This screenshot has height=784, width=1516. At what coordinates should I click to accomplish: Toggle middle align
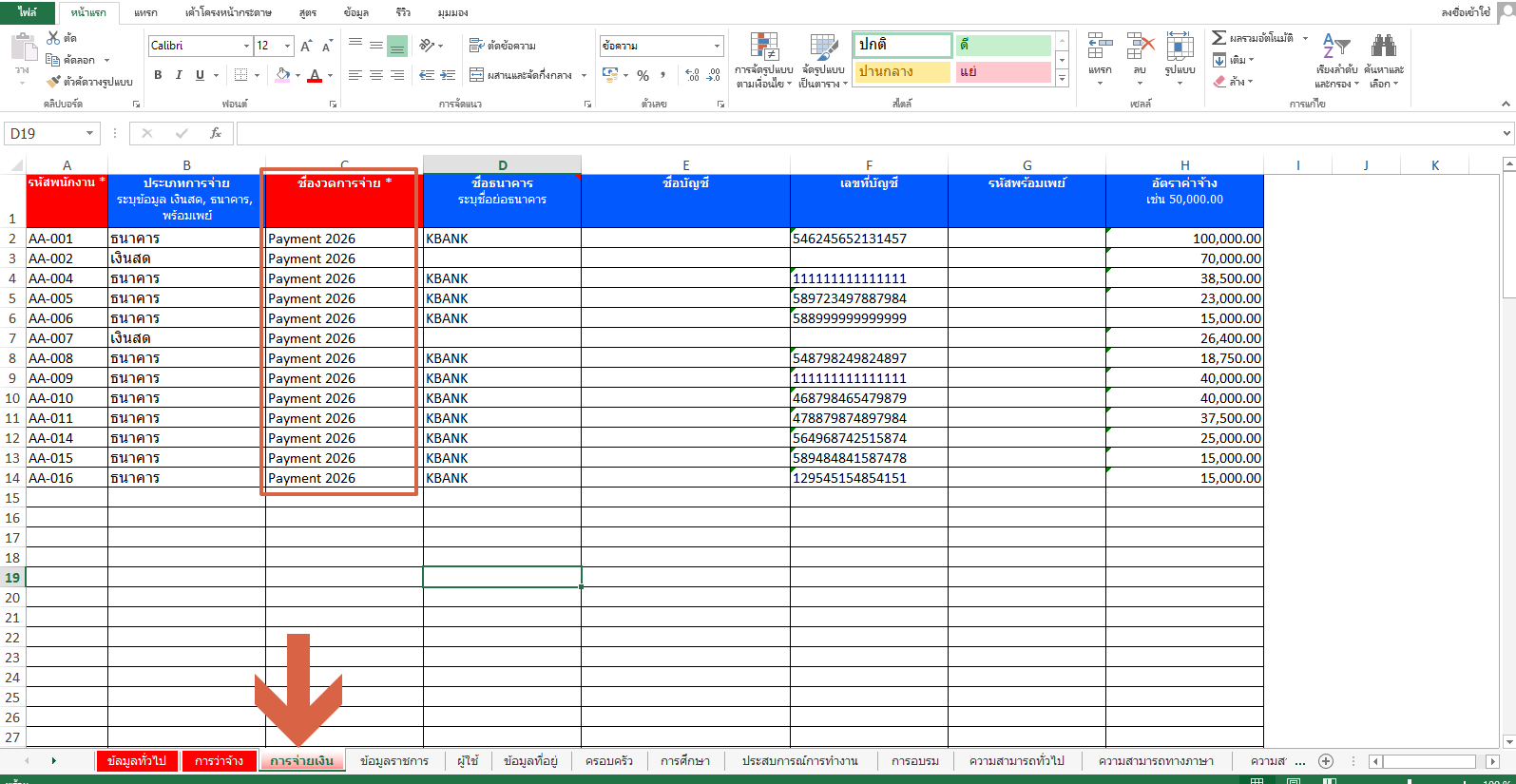point(376,45)
